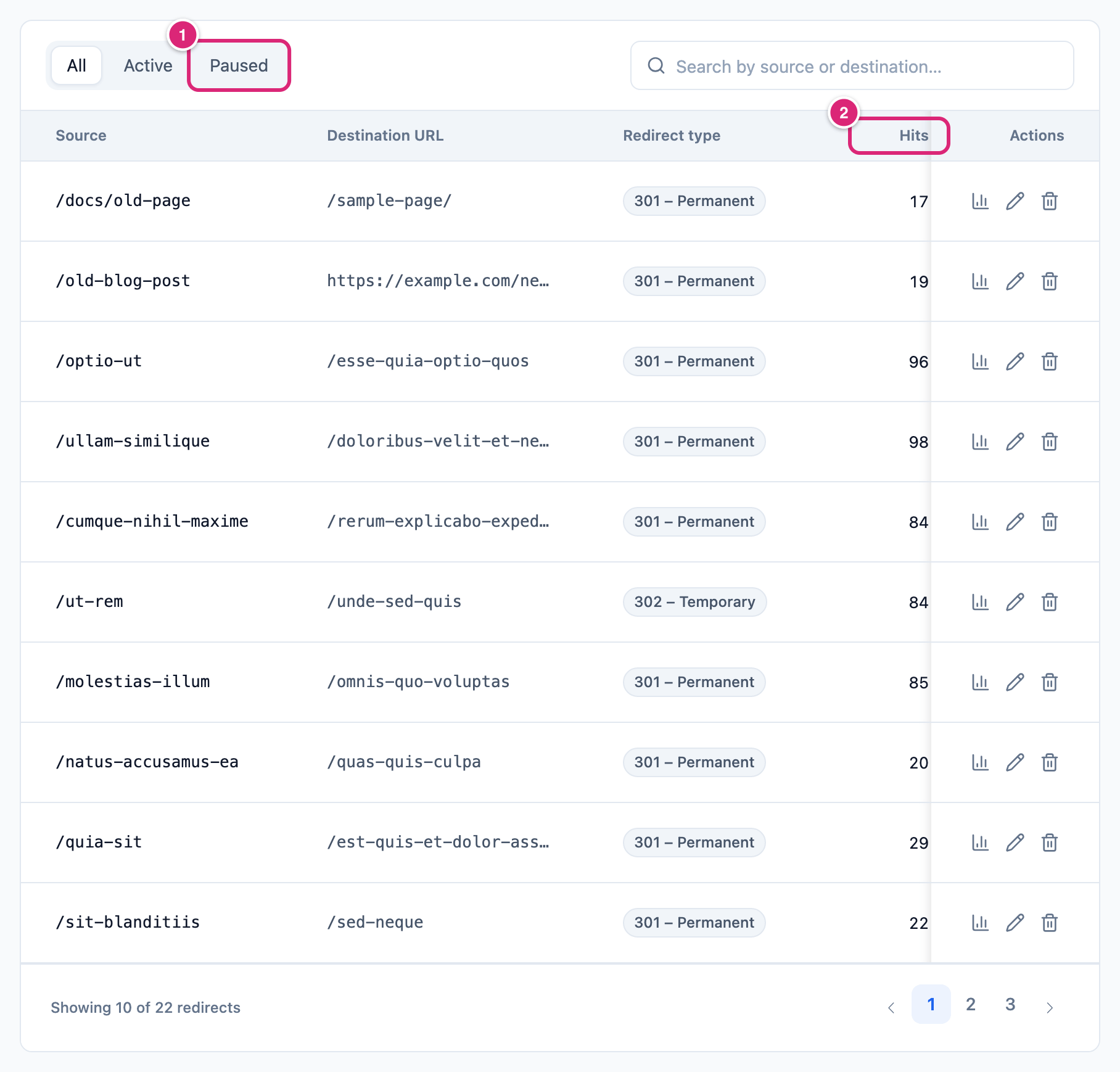Delete the /molestias-illum redirect
Image resolution: width=1120 pixels, height=1072 pixels.
[x=1049, y=682]
